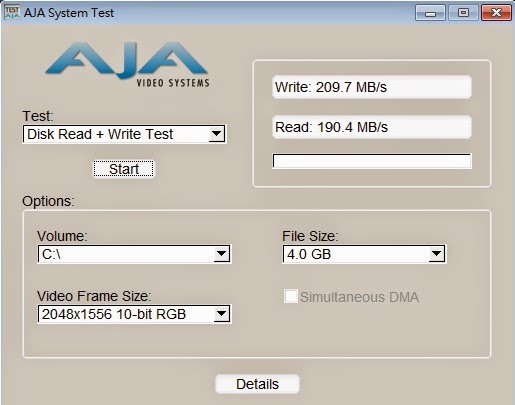Toggle the Simultaneous DMA checkbox
Viewport: 515px width, 405px height.
pos(291,296)
